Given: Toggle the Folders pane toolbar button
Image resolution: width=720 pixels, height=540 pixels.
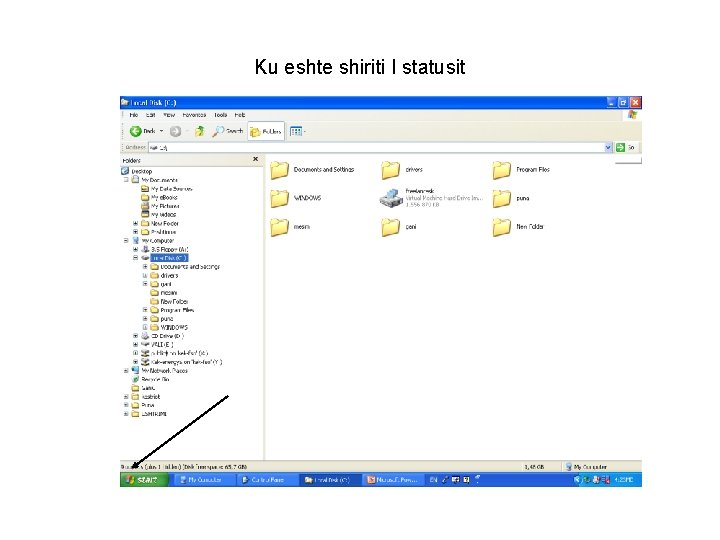Looking at the screenshot, I should coord(265,132).
